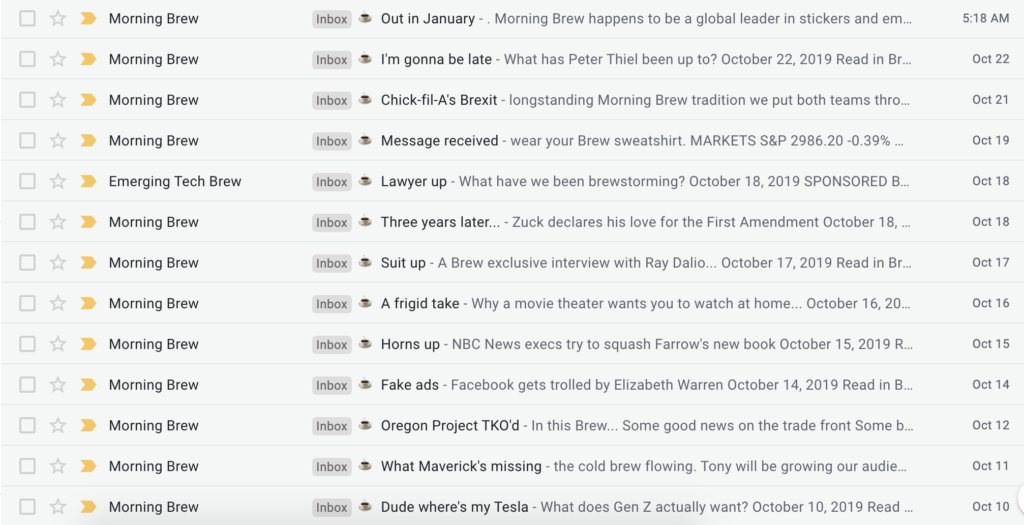The image size is (1024, 525).
Task: Click importance marker on 'Horns up' row
Action: click(x=88, y=343)
